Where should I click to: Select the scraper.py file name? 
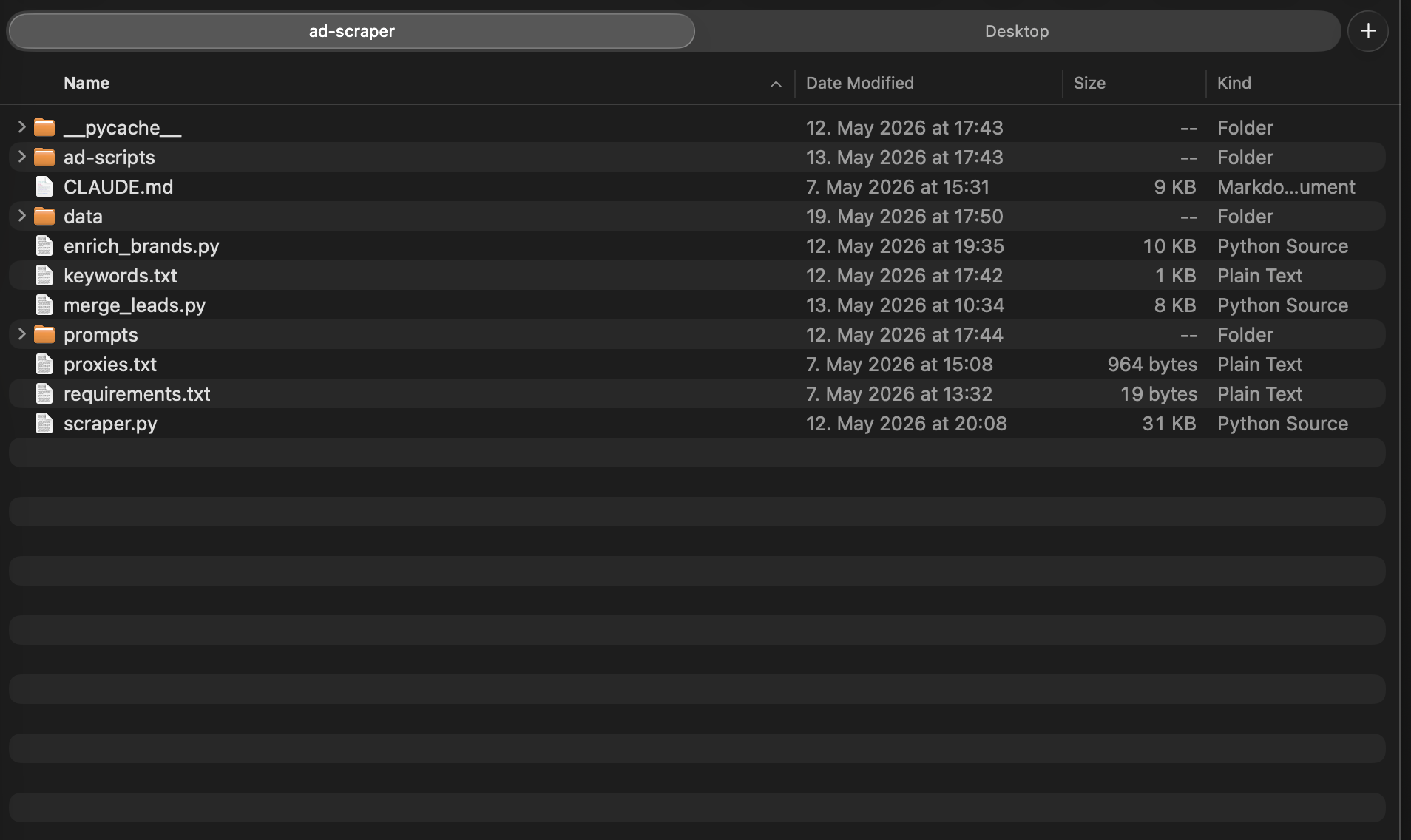point(110,424)
